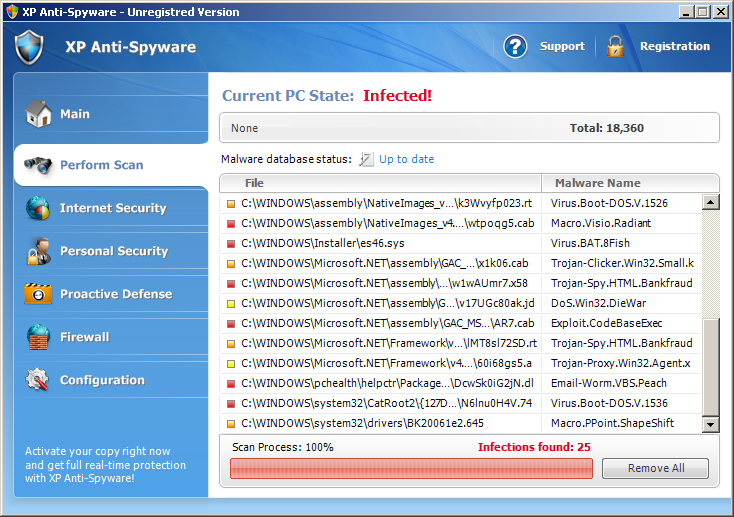
Task: Click the globe Internet Security icon
Action: coord(39,208)
